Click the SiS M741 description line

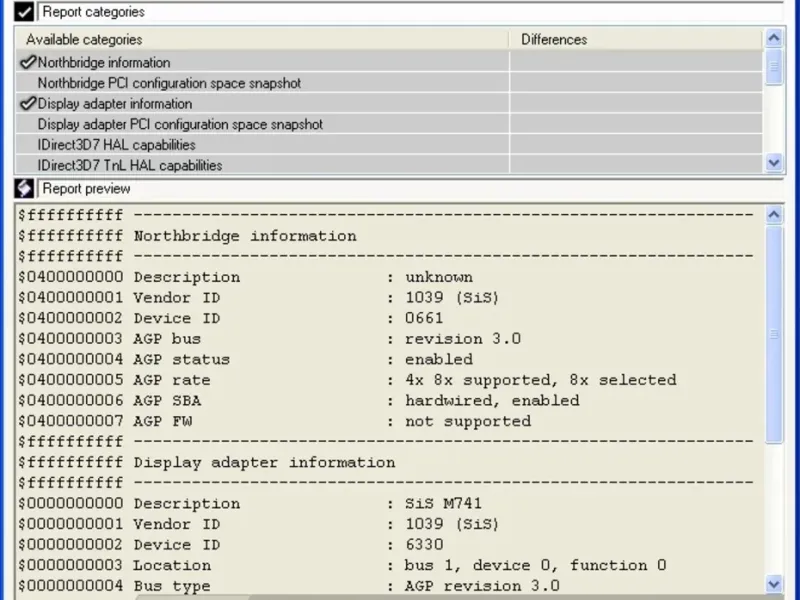(300, 503)
